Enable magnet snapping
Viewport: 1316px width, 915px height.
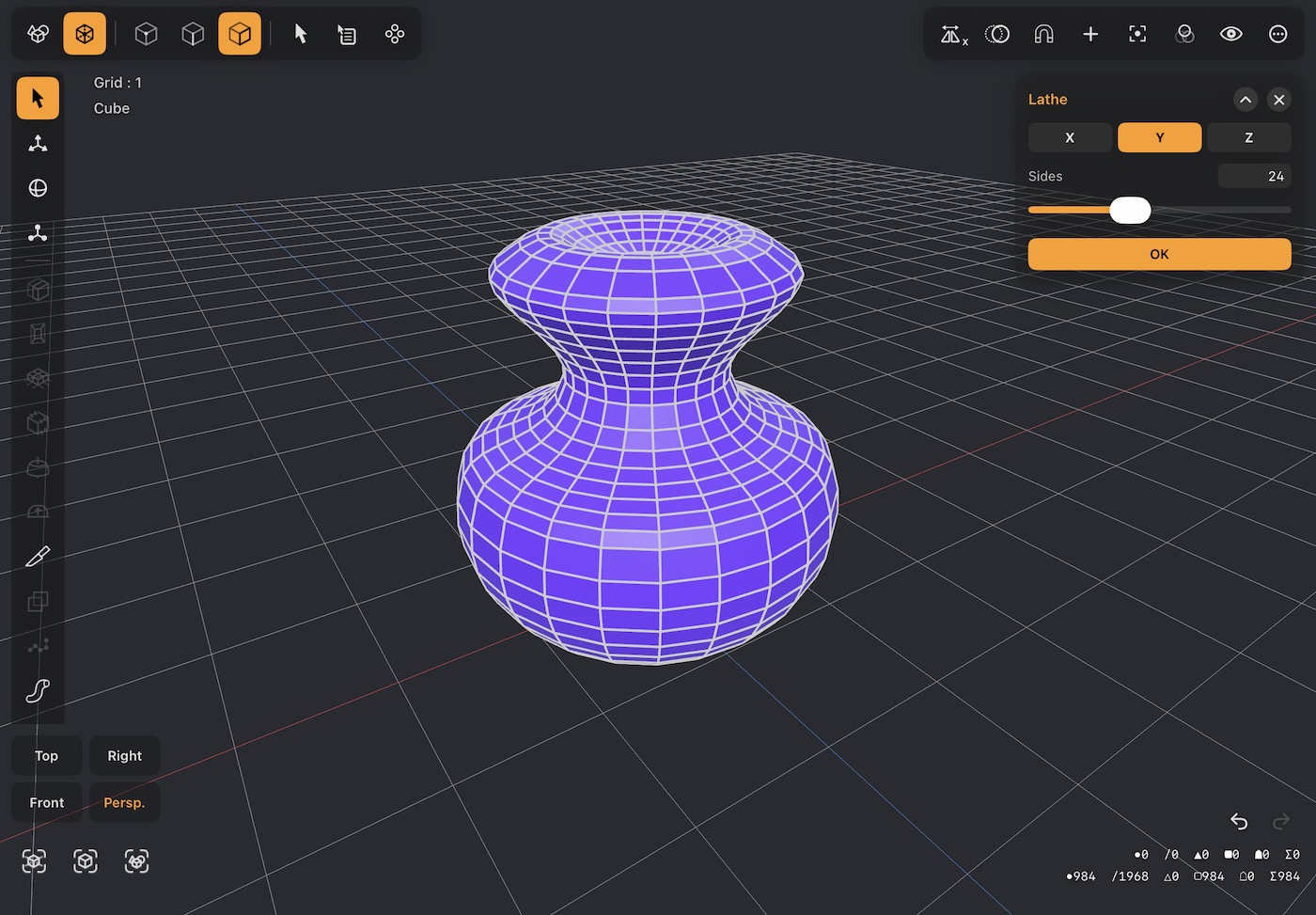click(x=1043, y=35)
